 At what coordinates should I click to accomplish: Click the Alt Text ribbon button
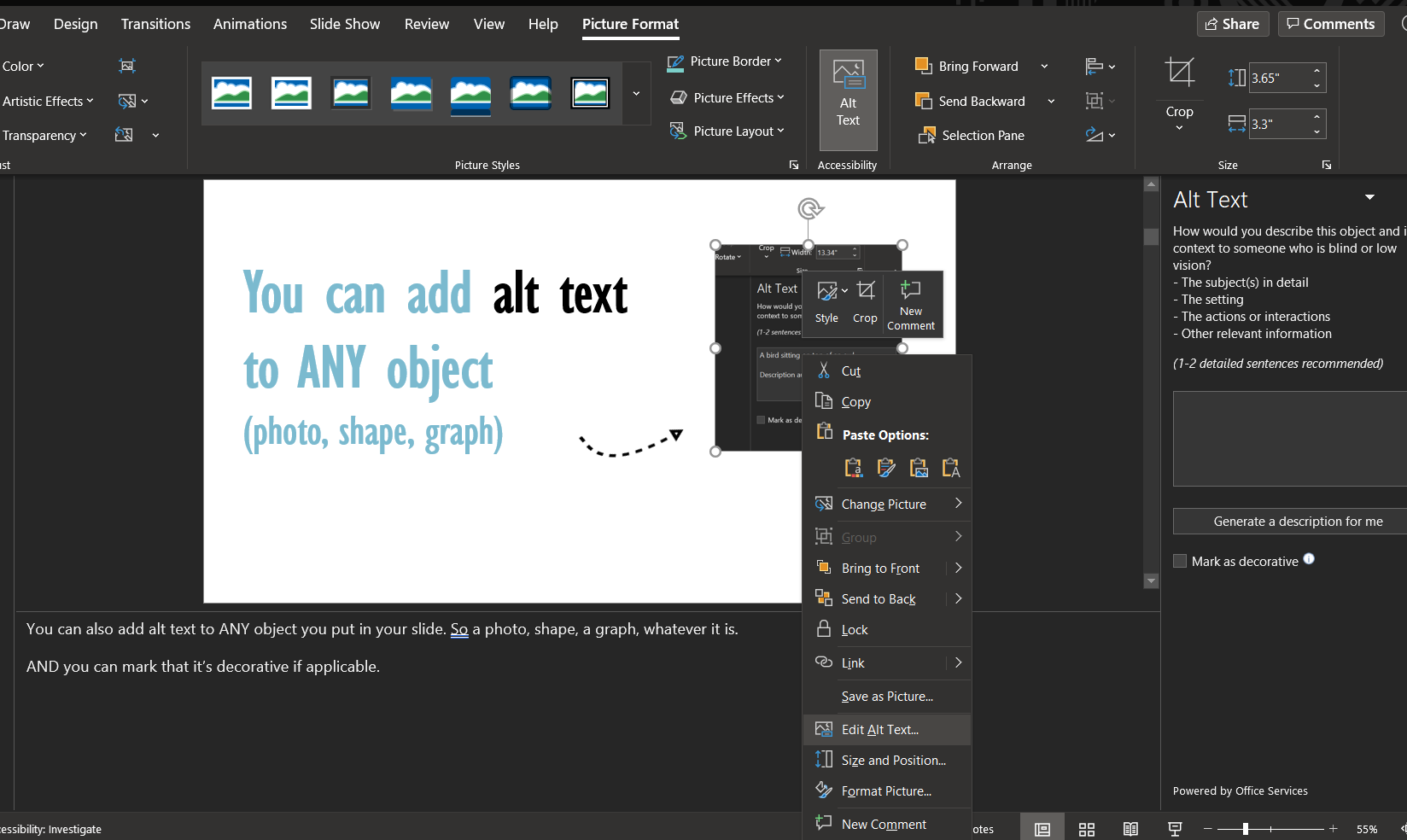848,99
